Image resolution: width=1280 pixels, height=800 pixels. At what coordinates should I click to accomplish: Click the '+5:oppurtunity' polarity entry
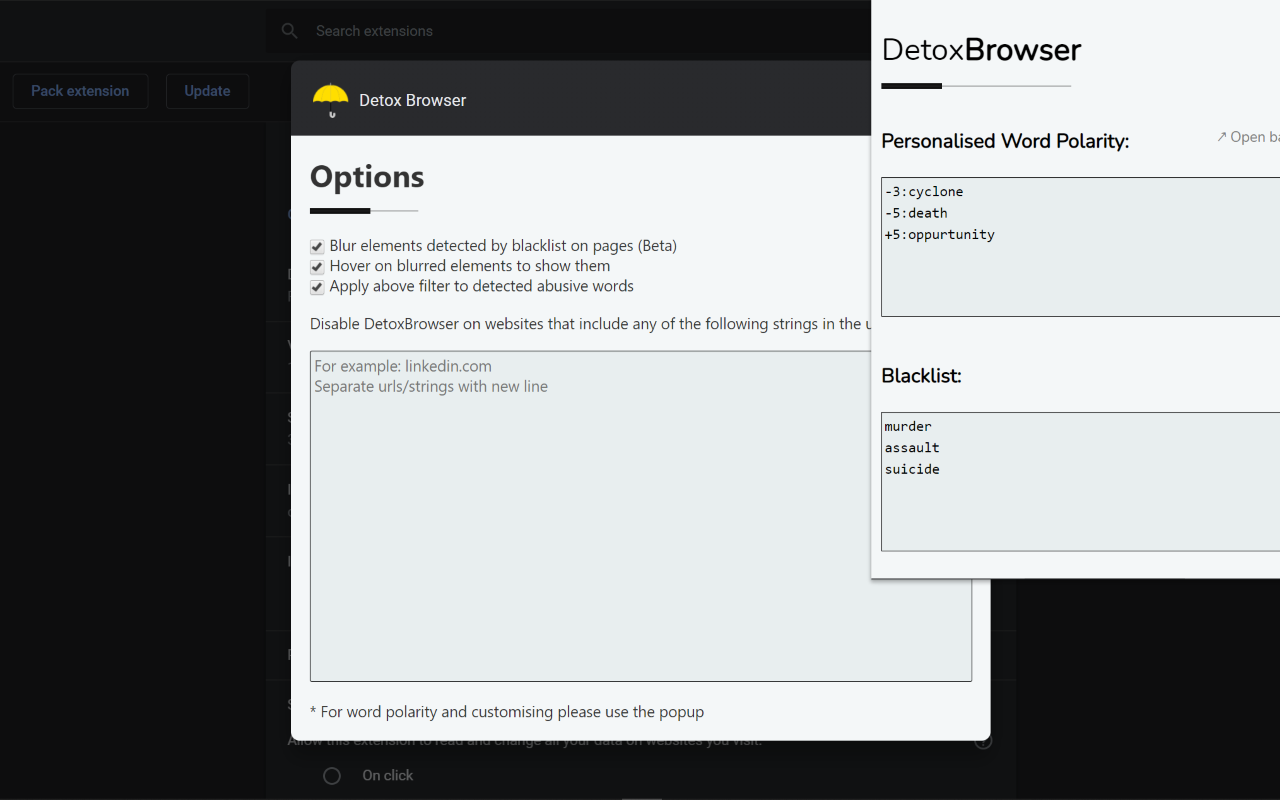940,235
